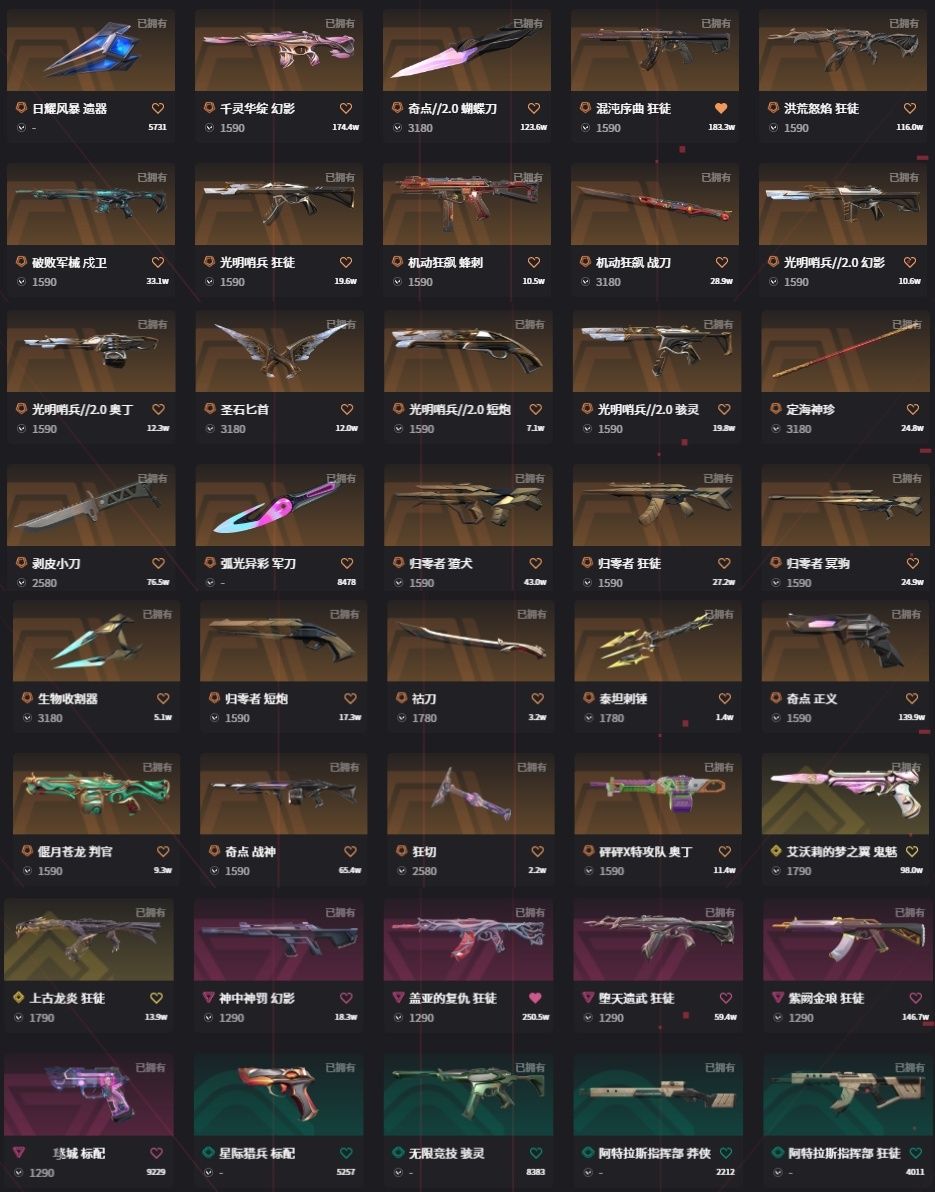Viewport: 935px width, 1192px height.
Task: Click the exclusive tier icon next to 上古龙炎 狂徒
Action: pos(18,997)
